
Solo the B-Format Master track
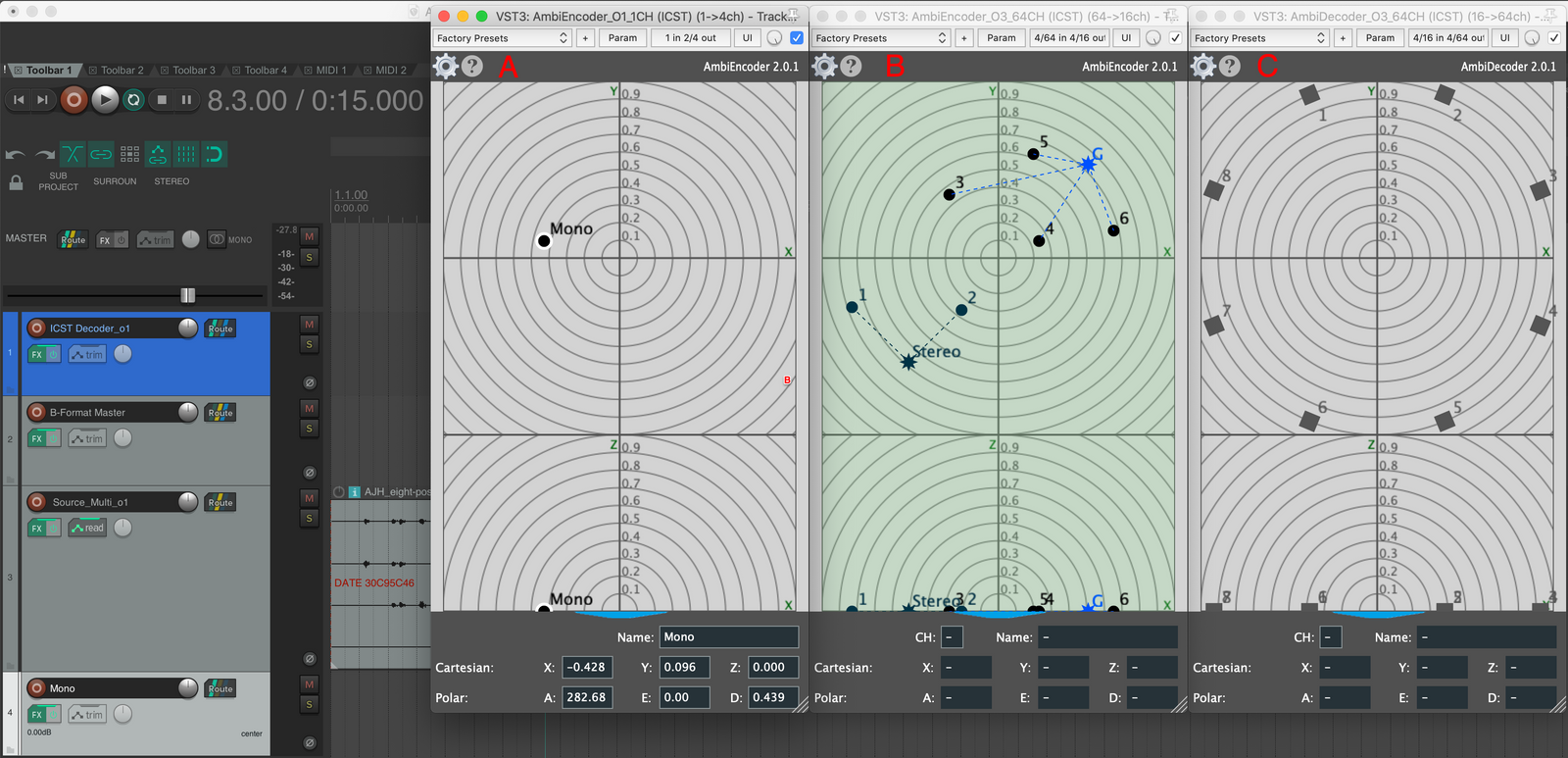click(310, 429)
